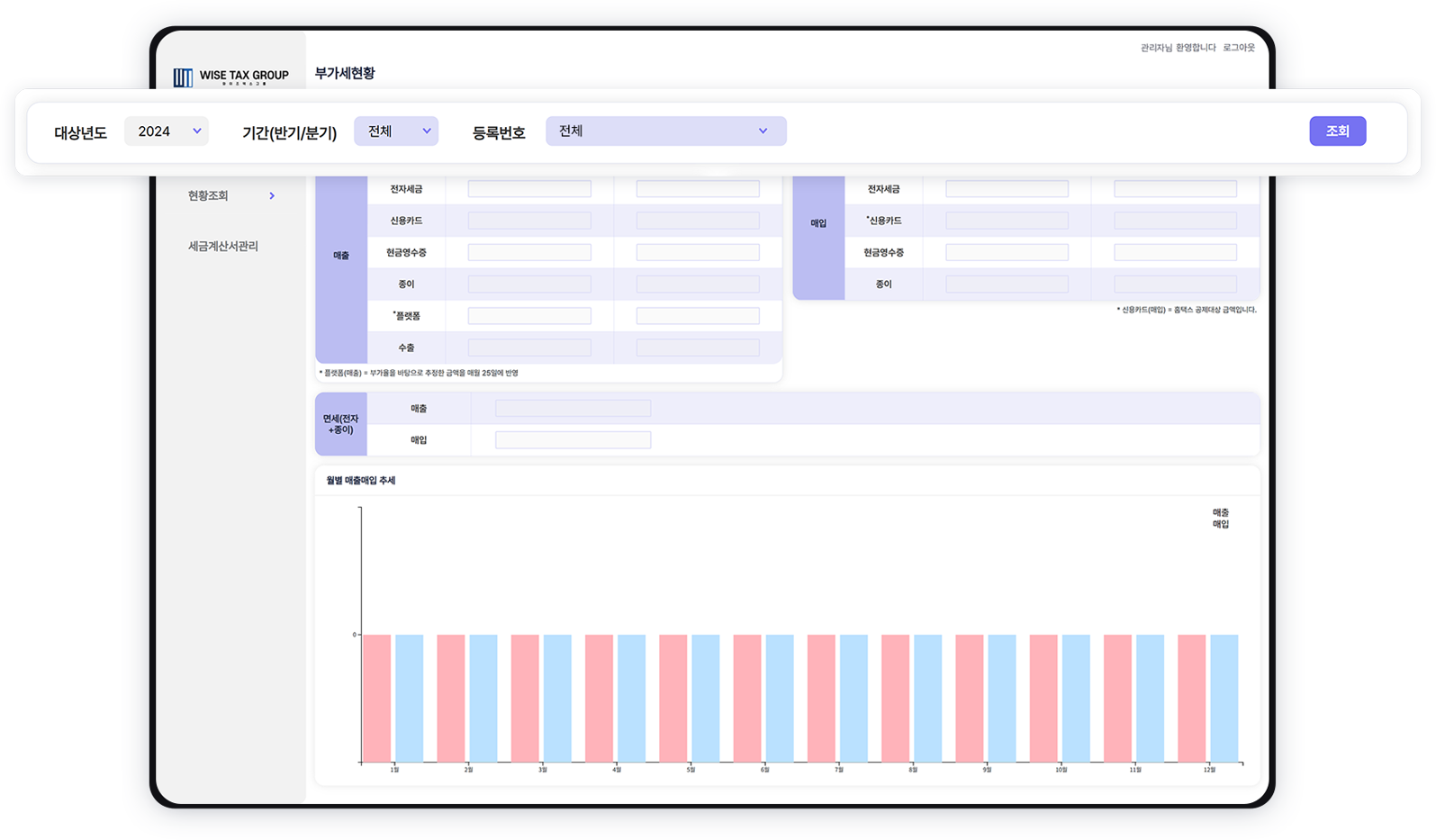Image resolution: width=1436 pixels, height=840 pixels.
Task: Click the 면세 매입 input field
Action: point(573,440)
